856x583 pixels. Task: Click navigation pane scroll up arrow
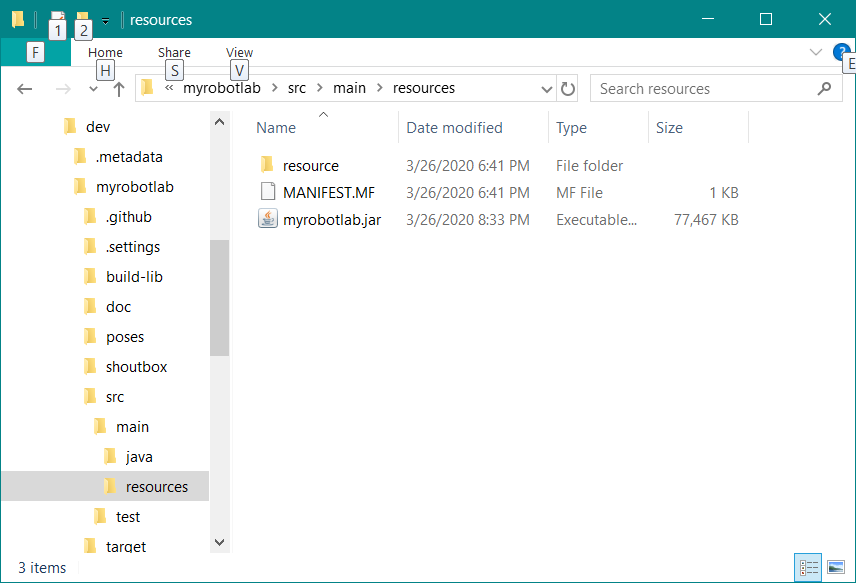point(219,122)
